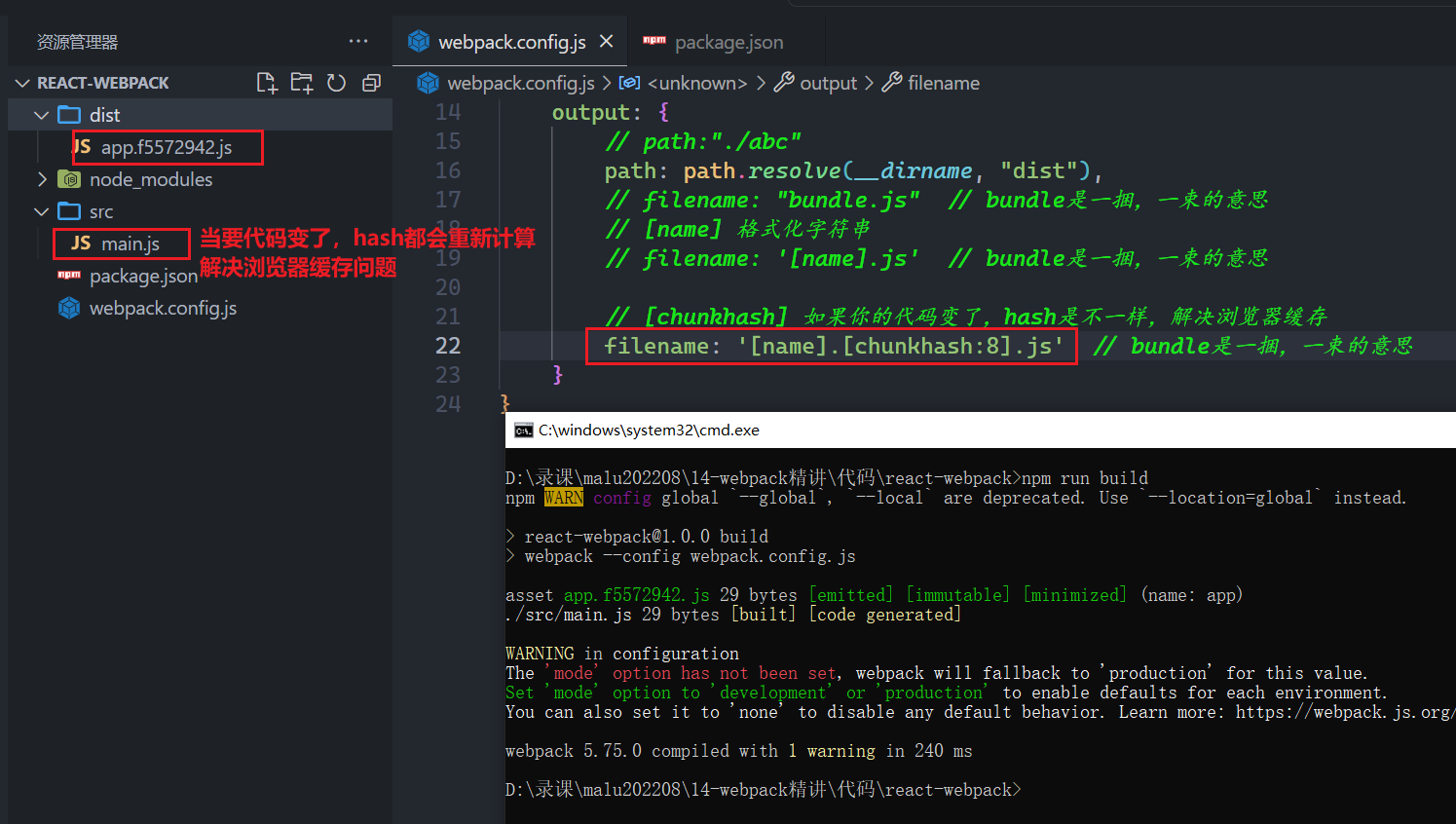1456x824 pixels.
Task: Click webpack.config.js in the breadcrumb
Action: [520, 83]
